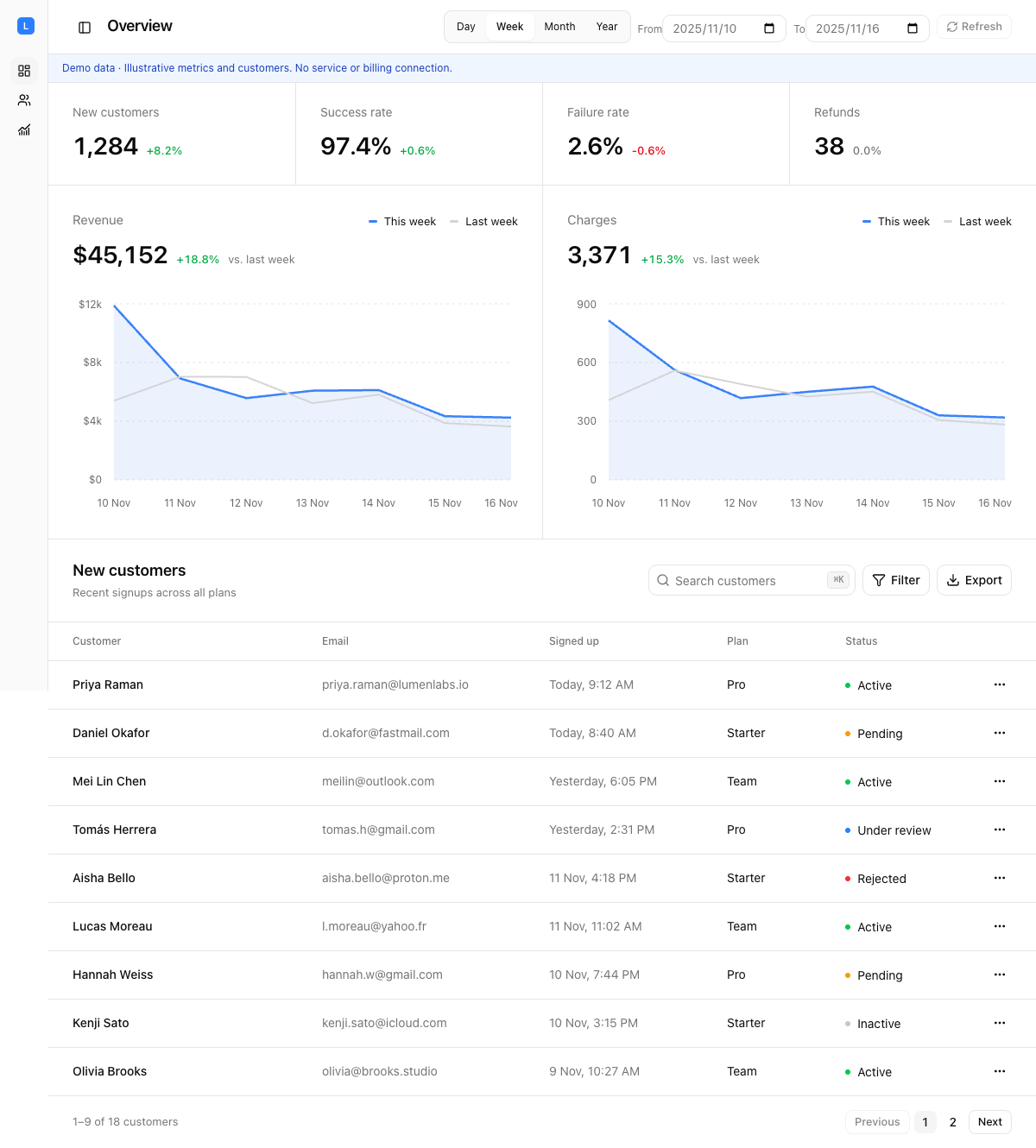Open row actions for Lucas Moreau
1036x1148 pixels.
(1000, 926)
